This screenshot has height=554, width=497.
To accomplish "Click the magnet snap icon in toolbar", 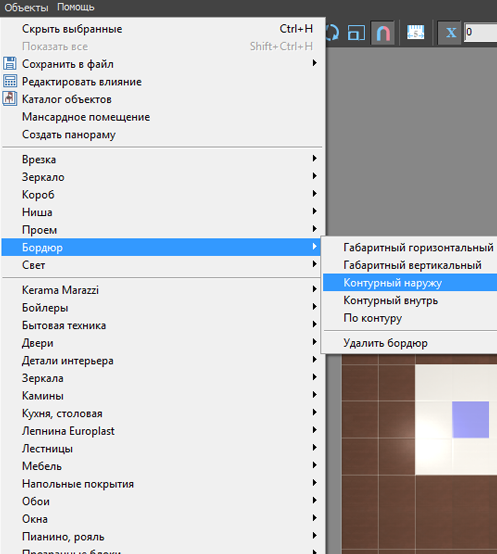I will tap(383, 33).
